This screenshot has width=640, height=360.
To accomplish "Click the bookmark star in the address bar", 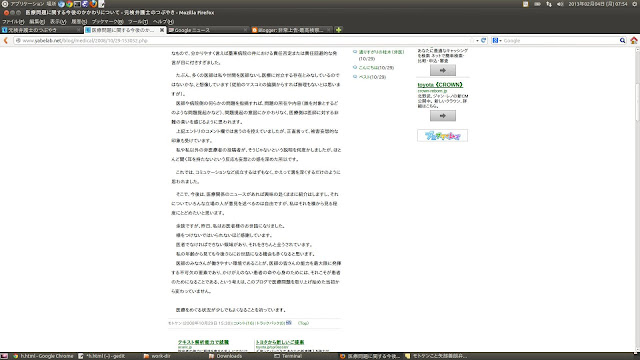I will tap(472, 40).
